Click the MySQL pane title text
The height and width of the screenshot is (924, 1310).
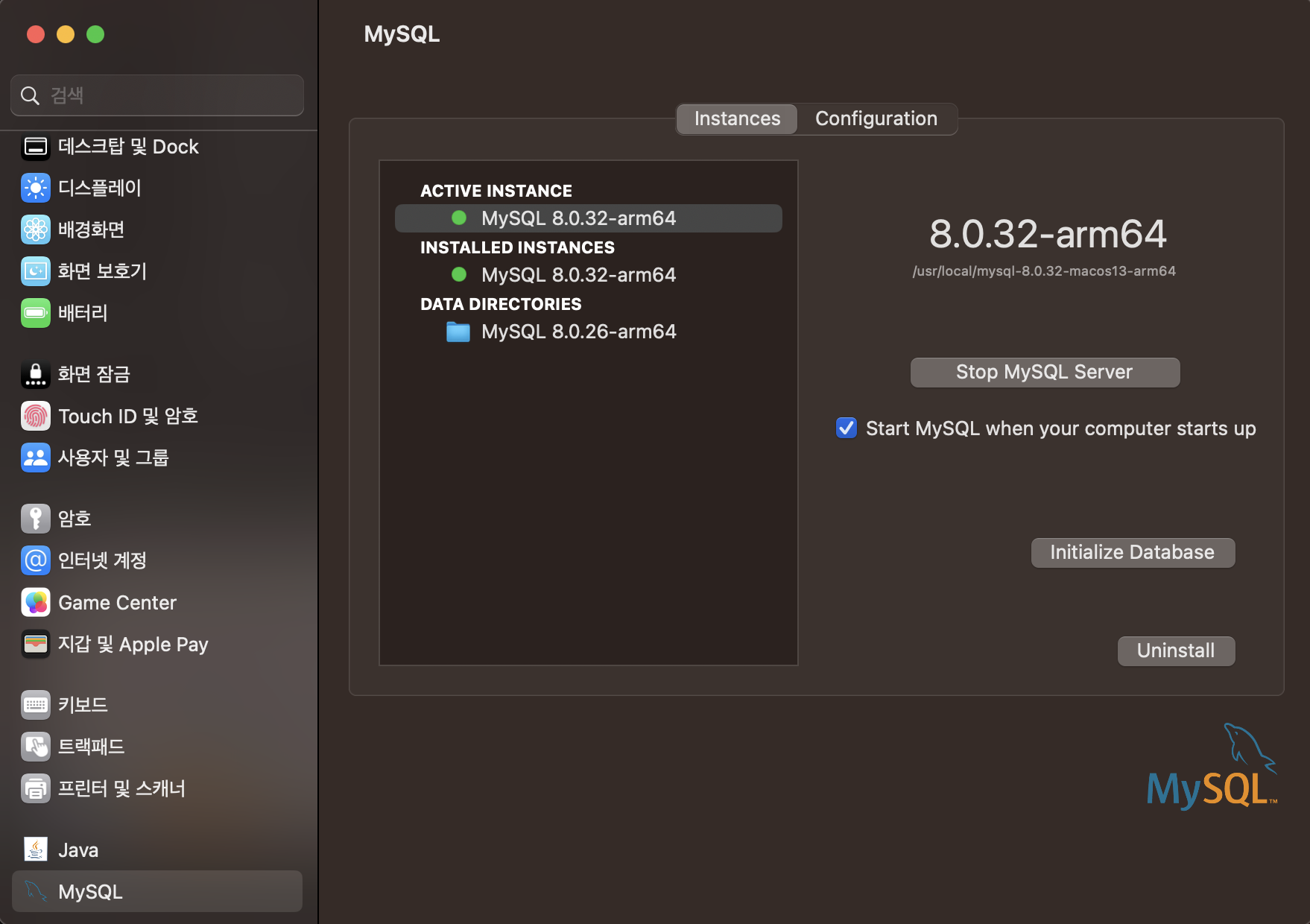coord(402,34)
